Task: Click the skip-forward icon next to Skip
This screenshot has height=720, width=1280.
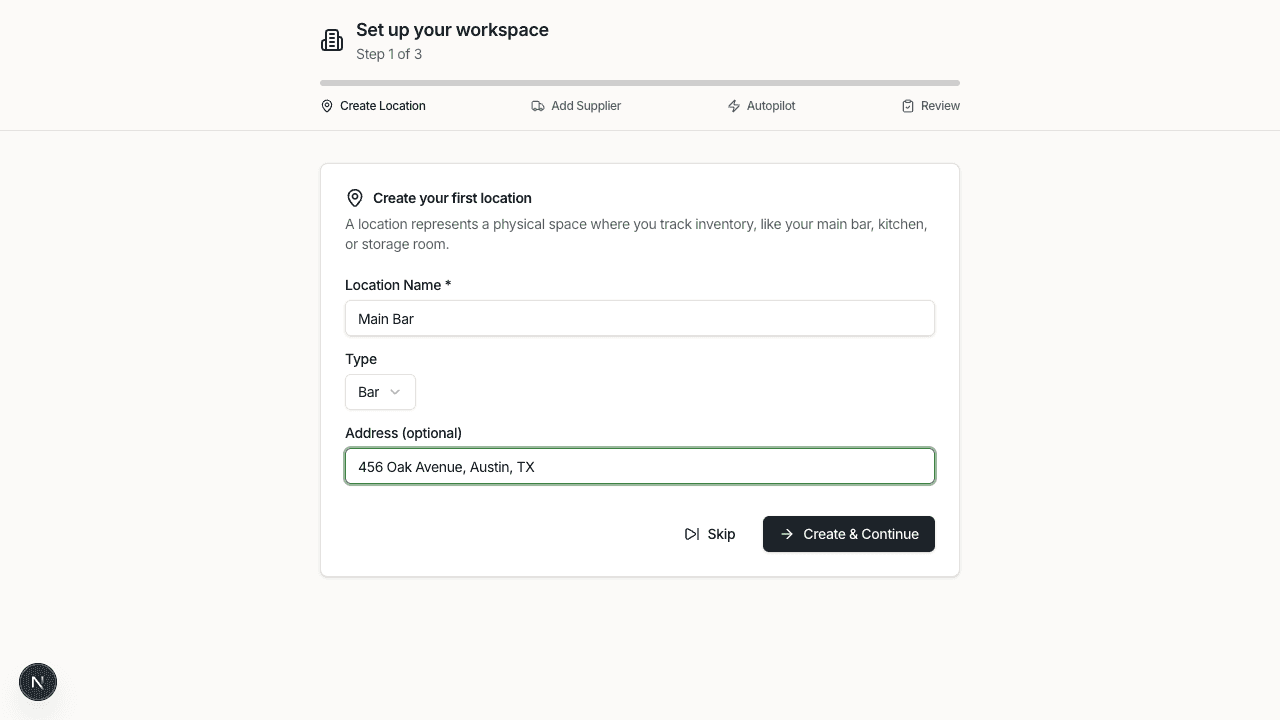Action: coord(692,534)
